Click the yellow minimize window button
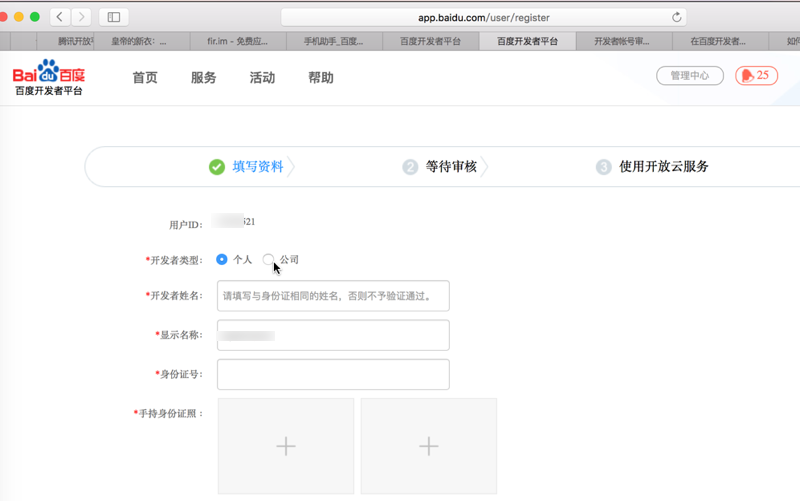 (x=19, y=17)
